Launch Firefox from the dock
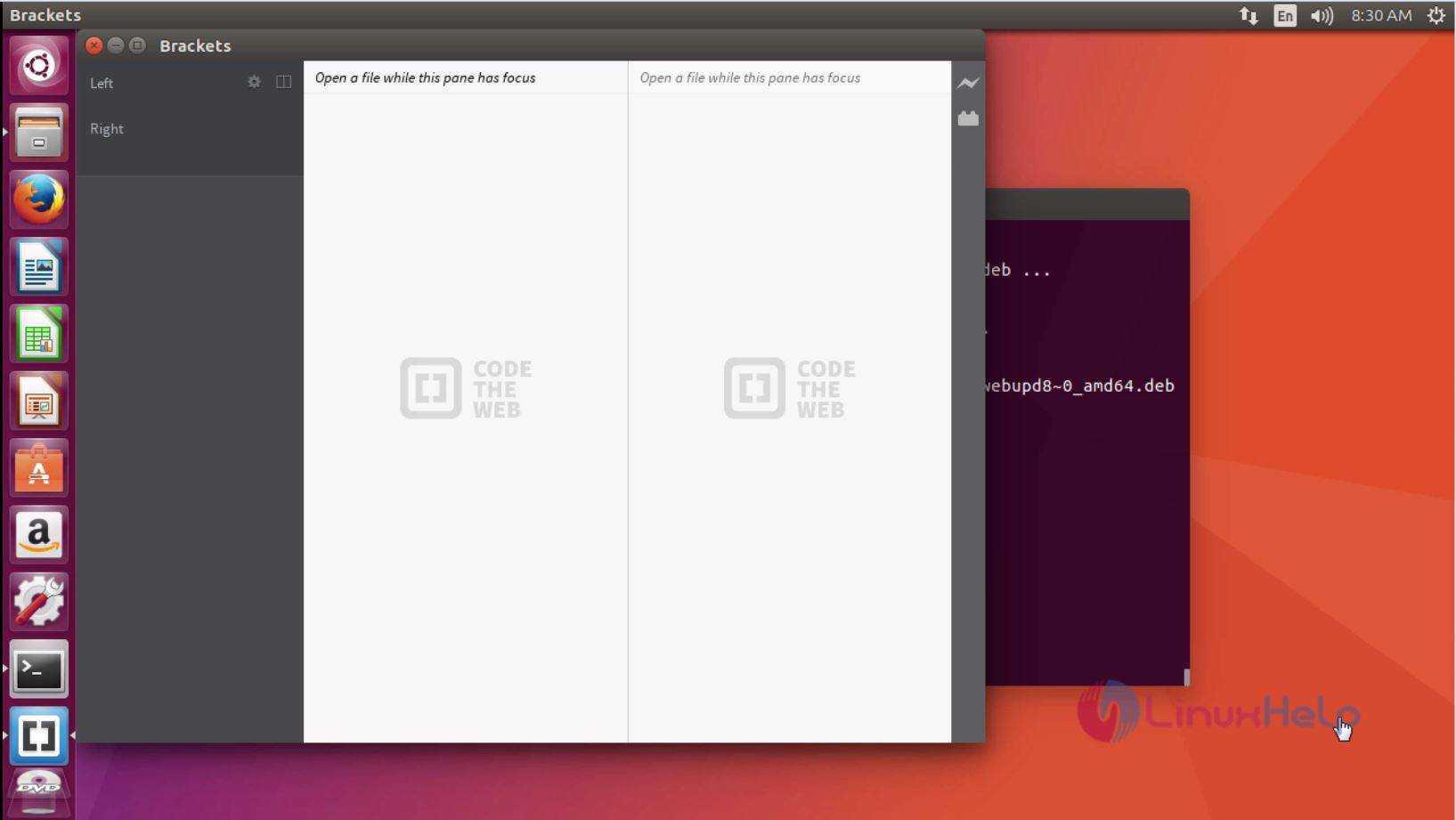The width and height of the screenshot is (1456, 820). coord(38,199)
